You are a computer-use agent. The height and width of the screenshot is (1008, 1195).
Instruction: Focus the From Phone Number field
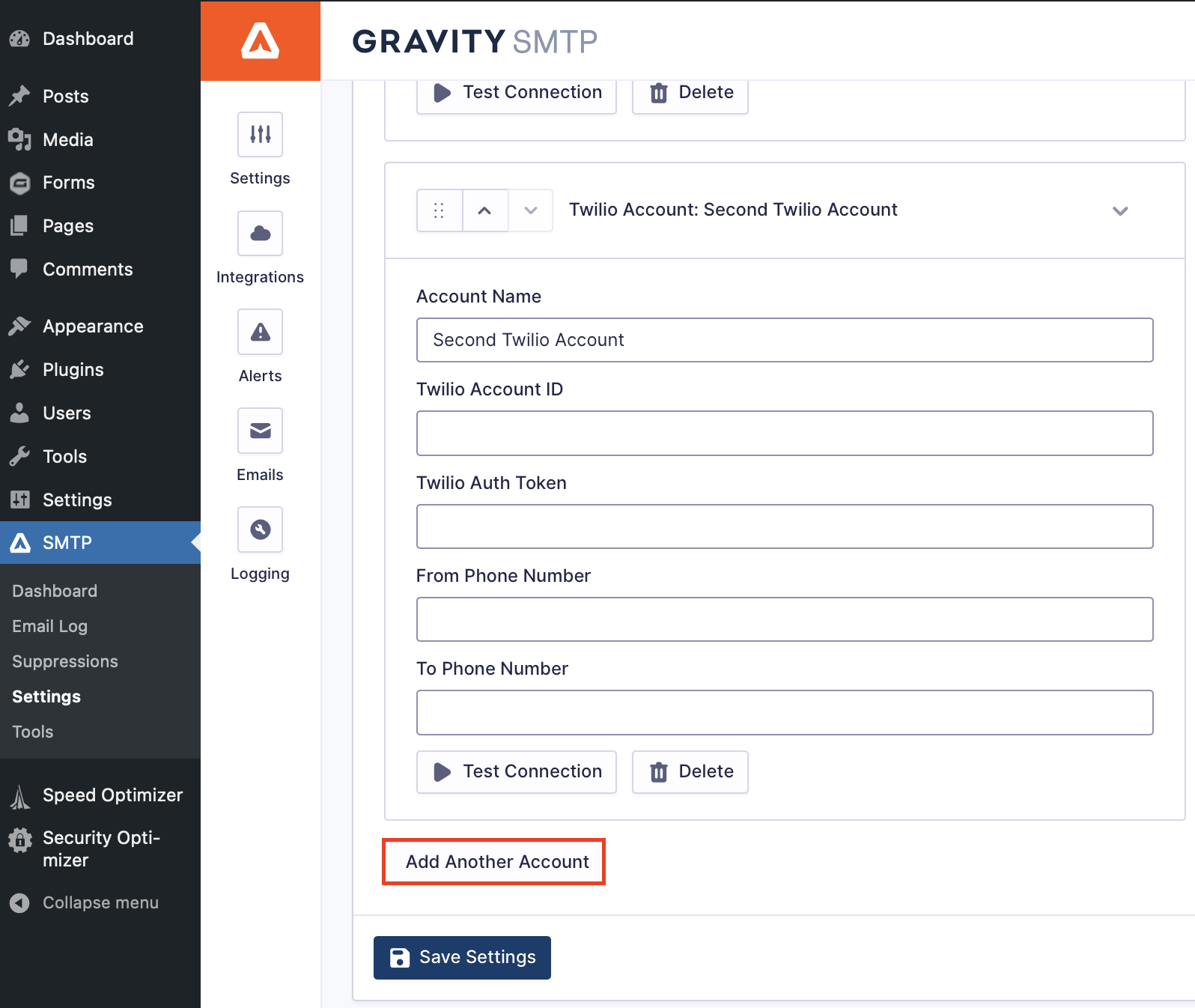point(785,619)
